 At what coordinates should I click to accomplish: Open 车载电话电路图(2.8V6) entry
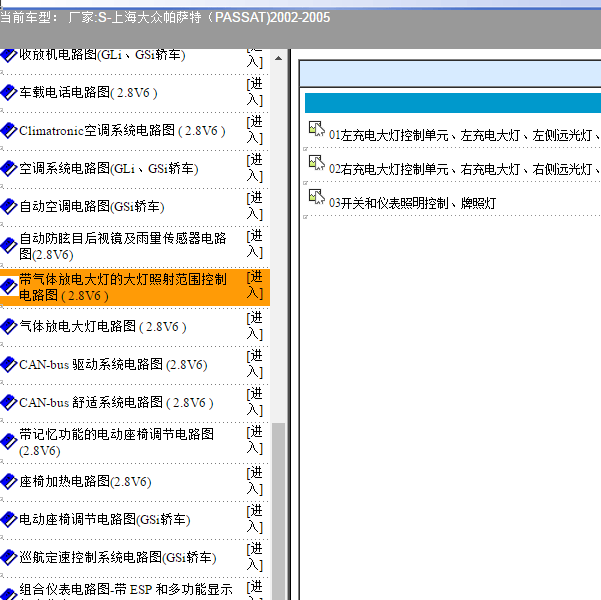point(88,92)
